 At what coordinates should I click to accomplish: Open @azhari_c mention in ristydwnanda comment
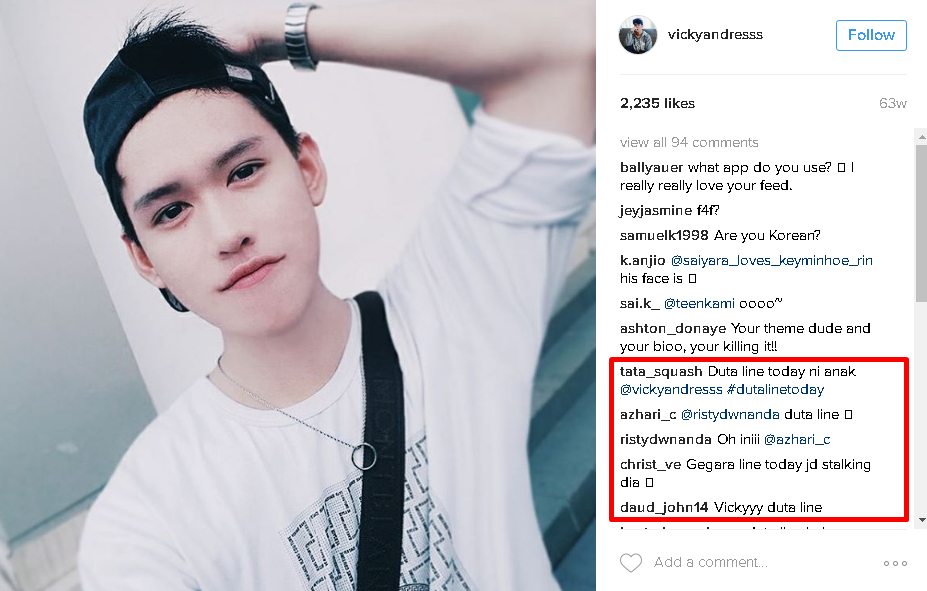point(797,440)
